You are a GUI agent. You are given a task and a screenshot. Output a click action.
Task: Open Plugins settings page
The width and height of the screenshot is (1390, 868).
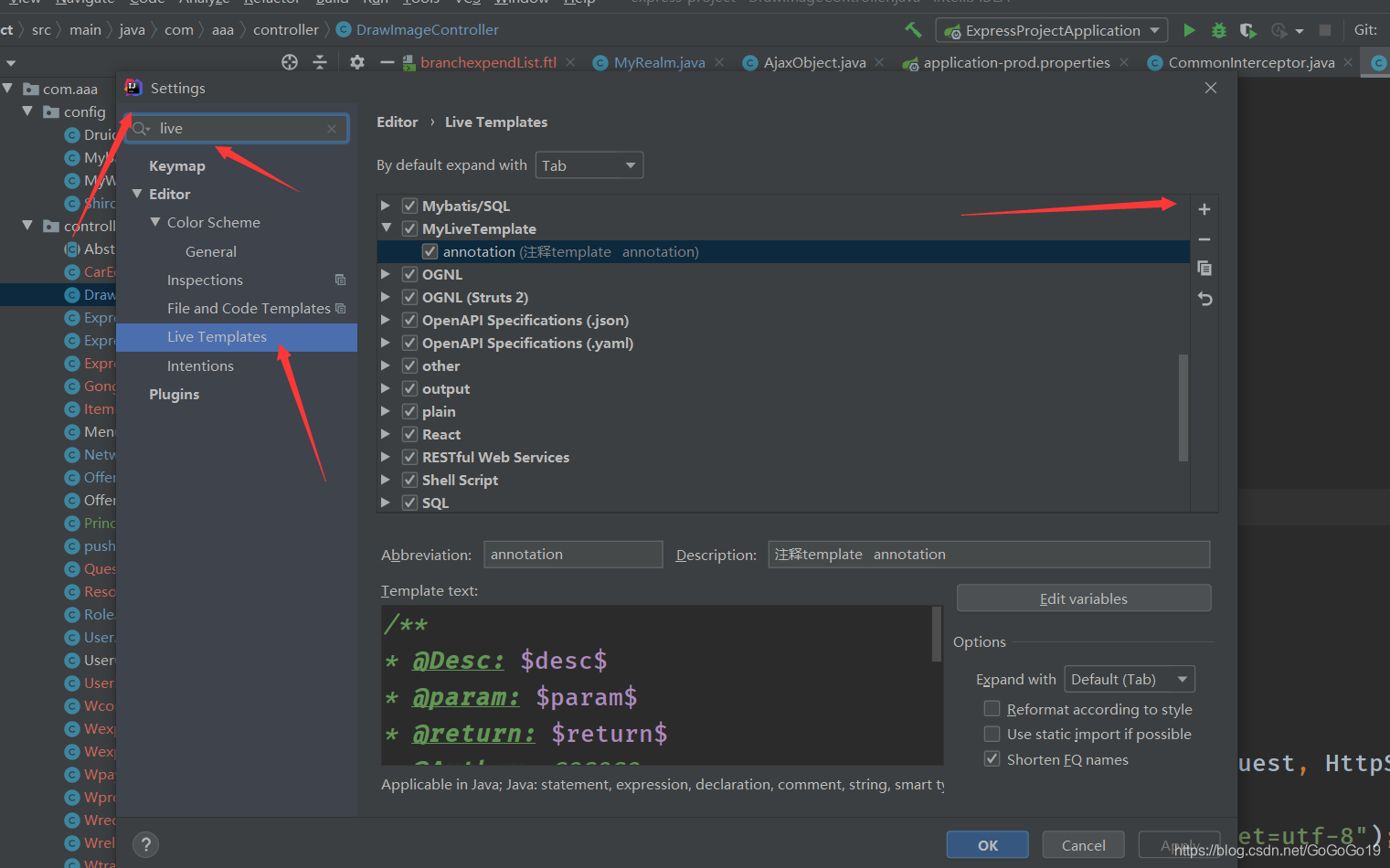click(x=174, y=394)
